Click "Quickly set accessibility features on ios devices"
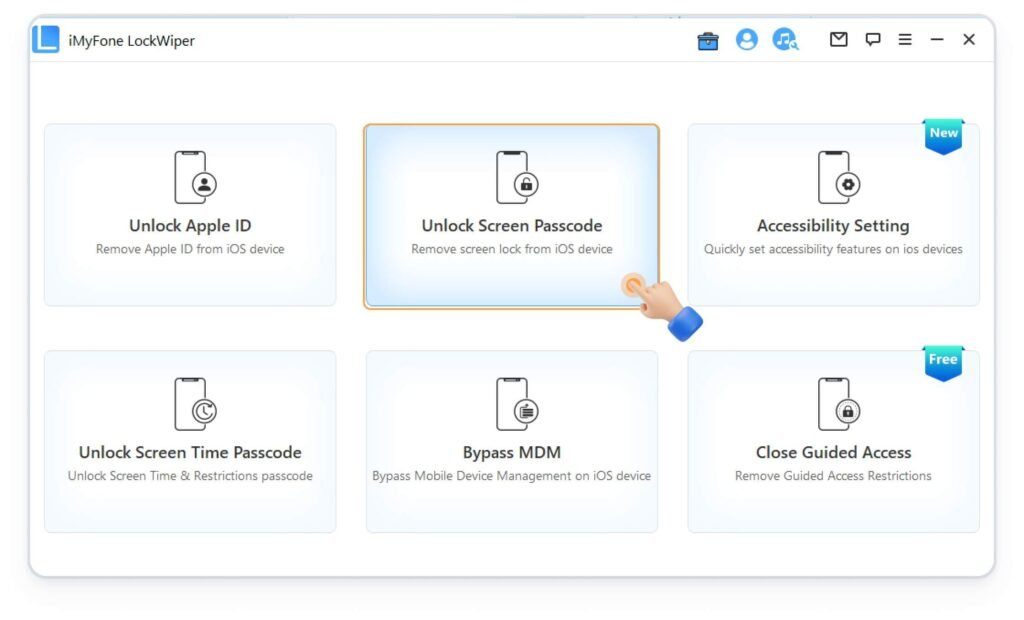Screen dimensions: 1024x620 833,250
